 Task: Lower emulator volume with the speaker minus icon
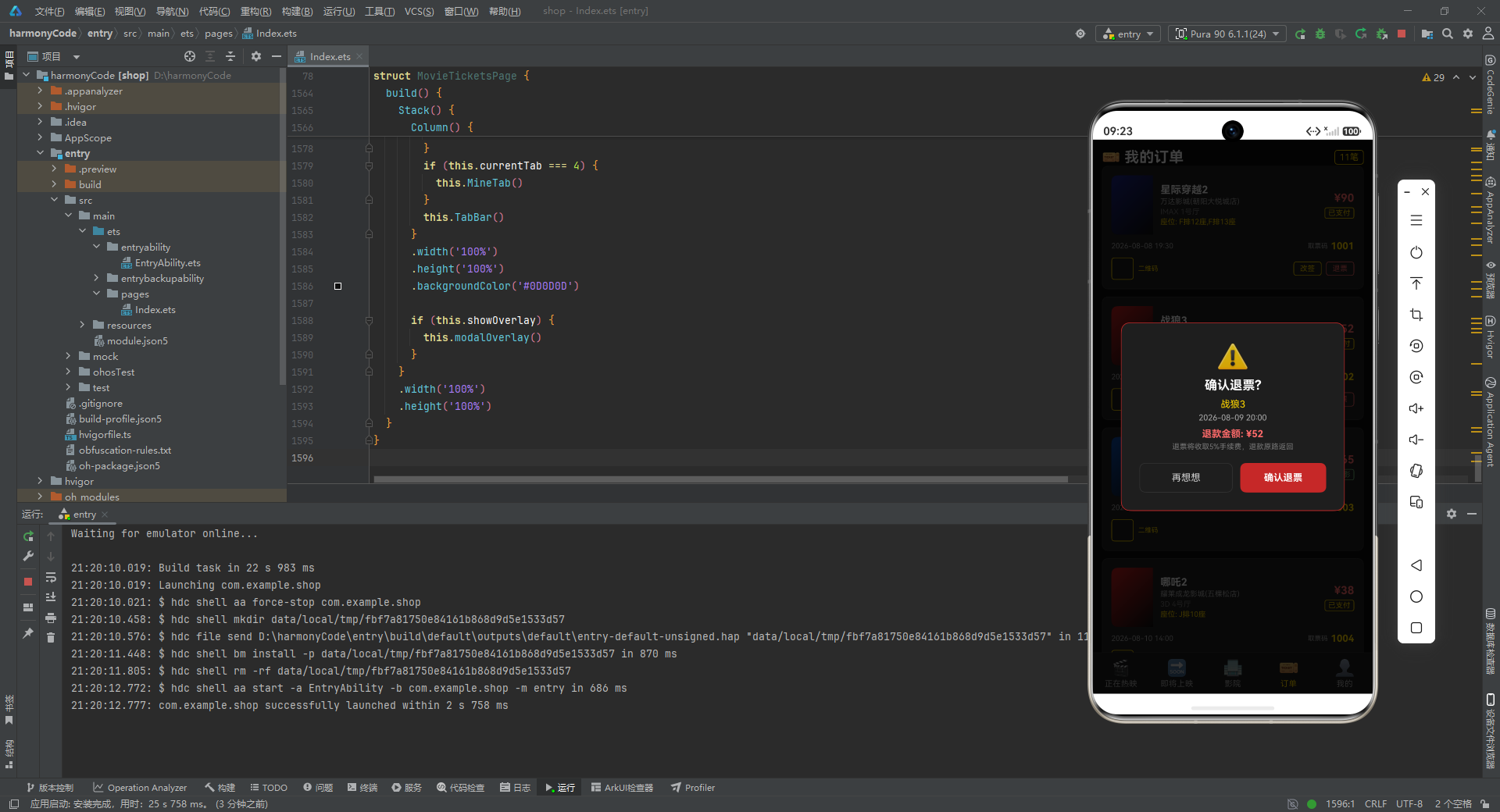tap(1416, 440)
